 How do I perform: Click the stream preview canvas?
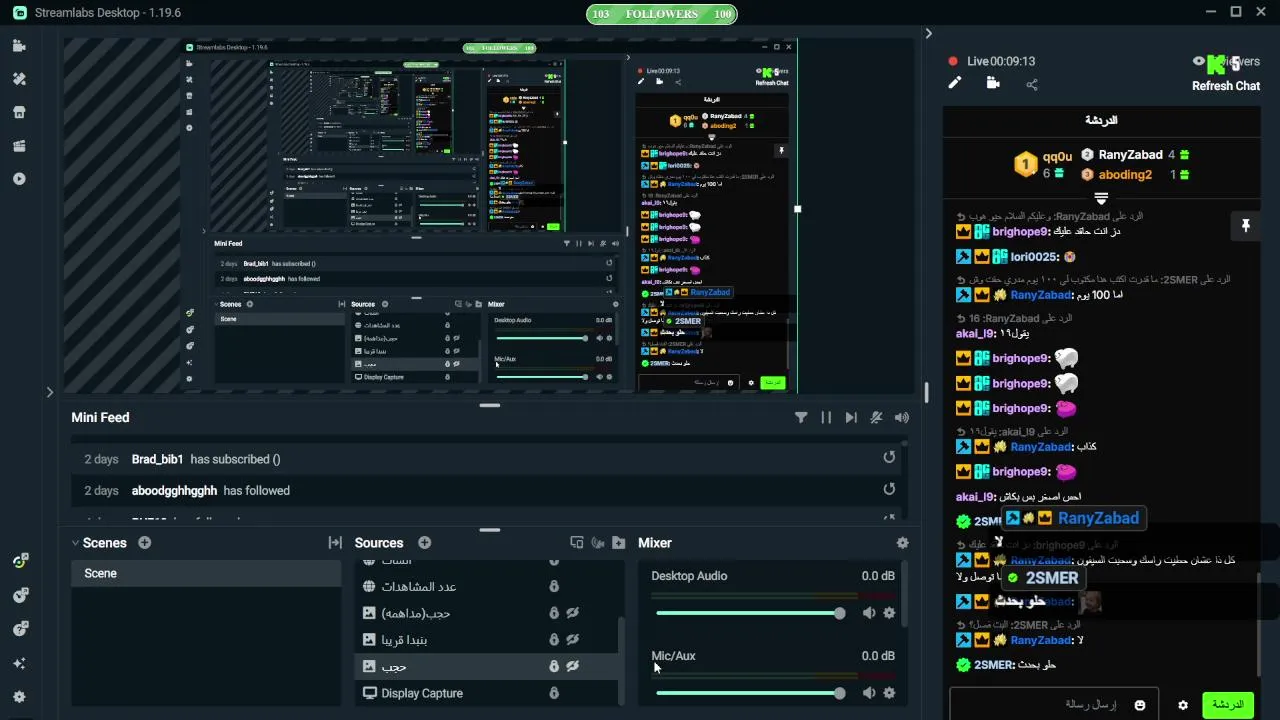[490, 215]
